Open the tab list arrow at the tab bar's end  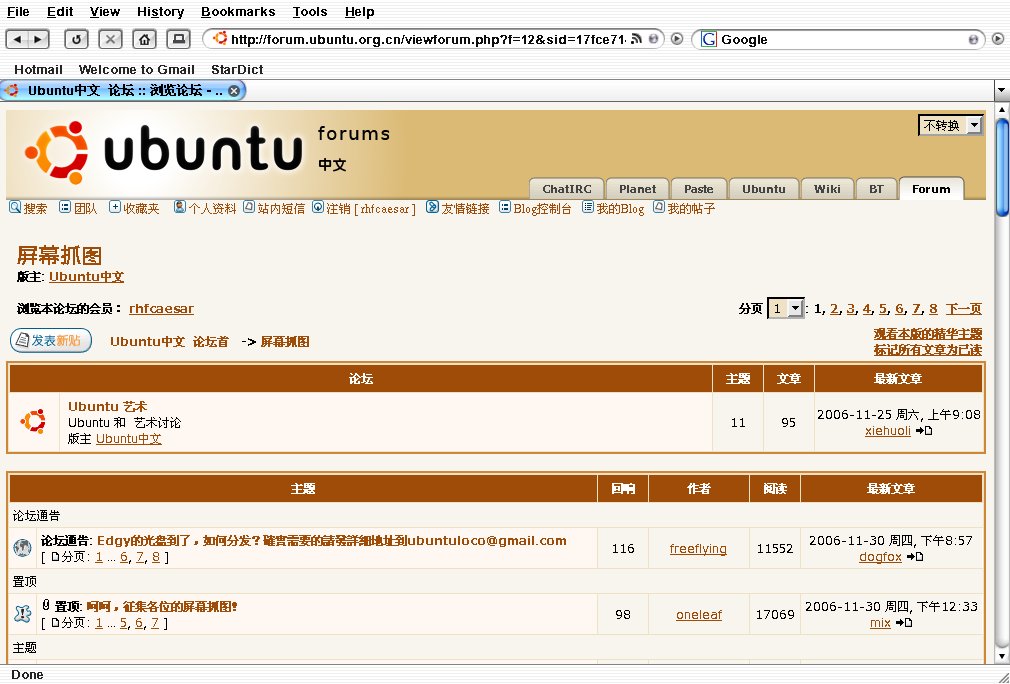coord(1002,90)
